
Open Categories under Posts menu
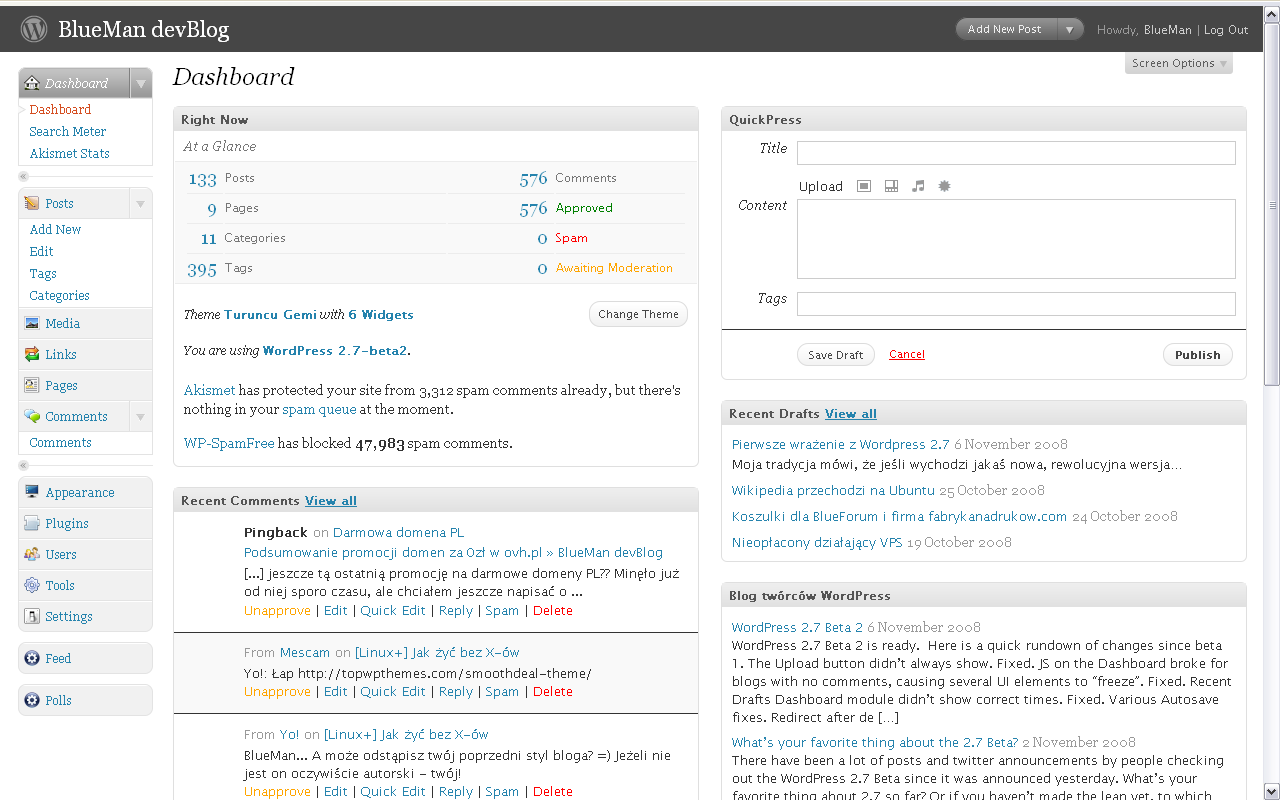tap(59, 295)
